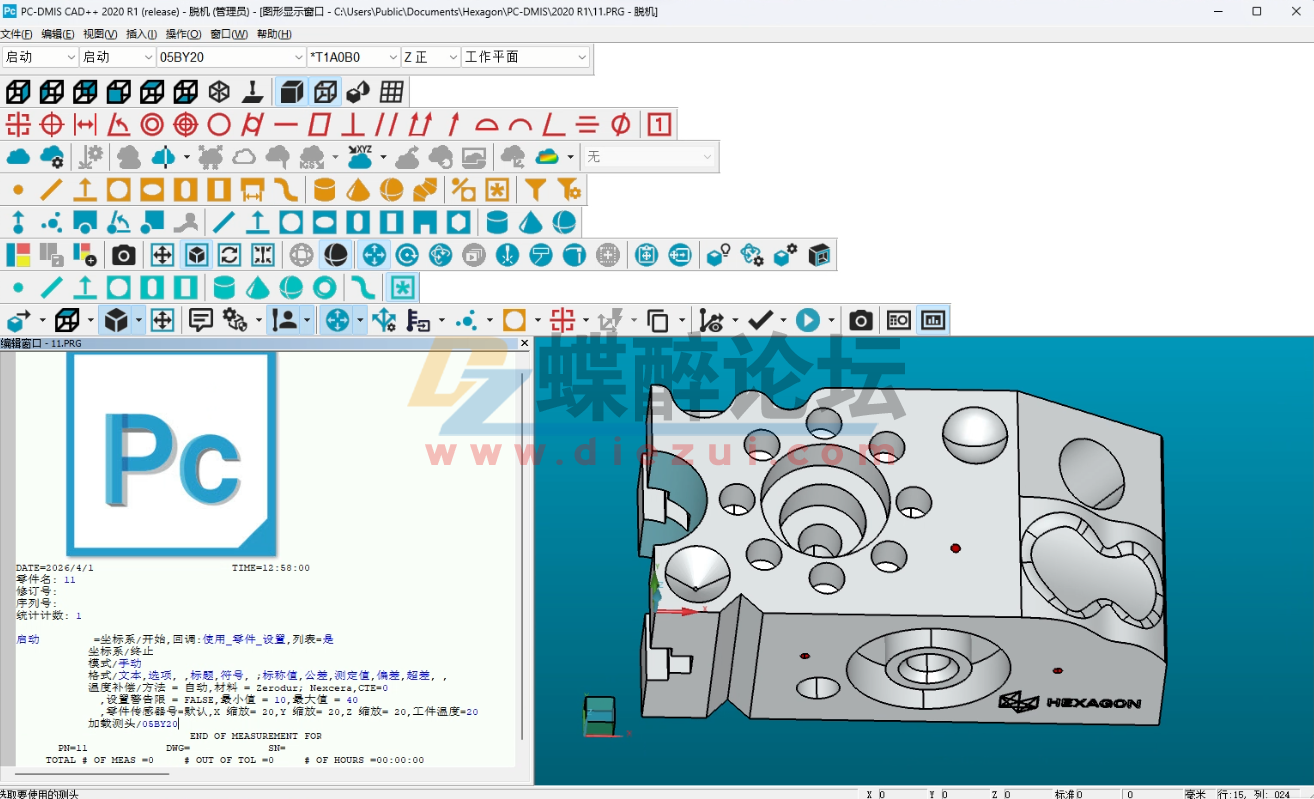
Task: Select the auto circle feature tool
Action: tap(118, 190)
